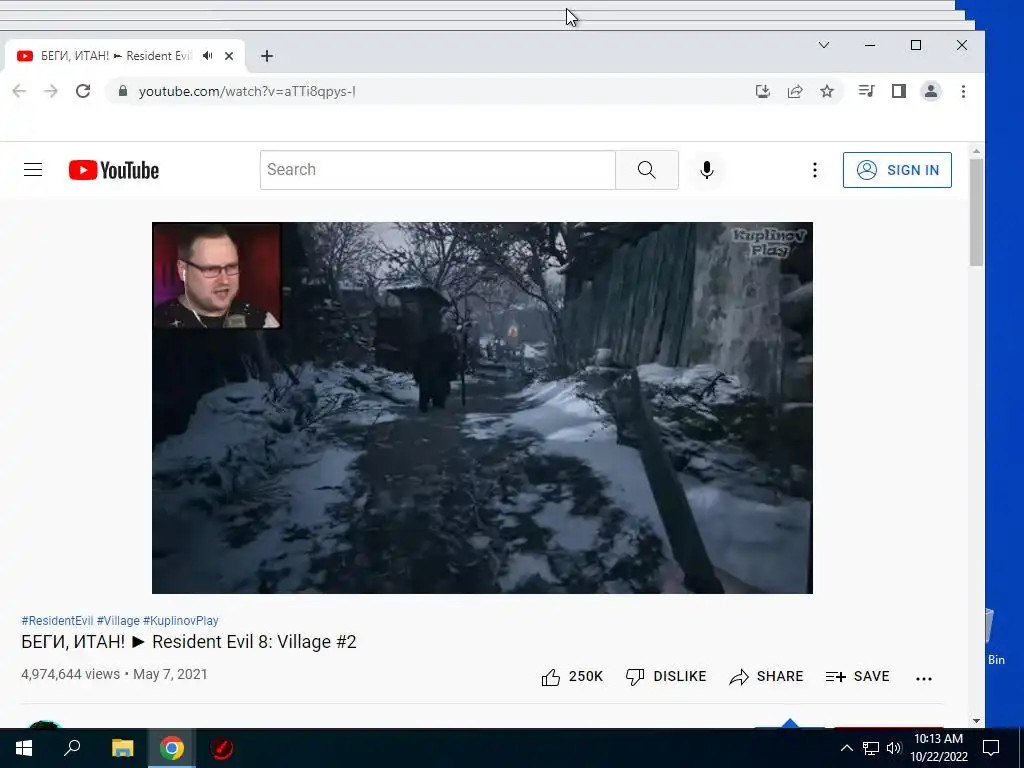Click the SIGN IN button
Viewport: 1024px width, 768px height.
click(897, 170)
